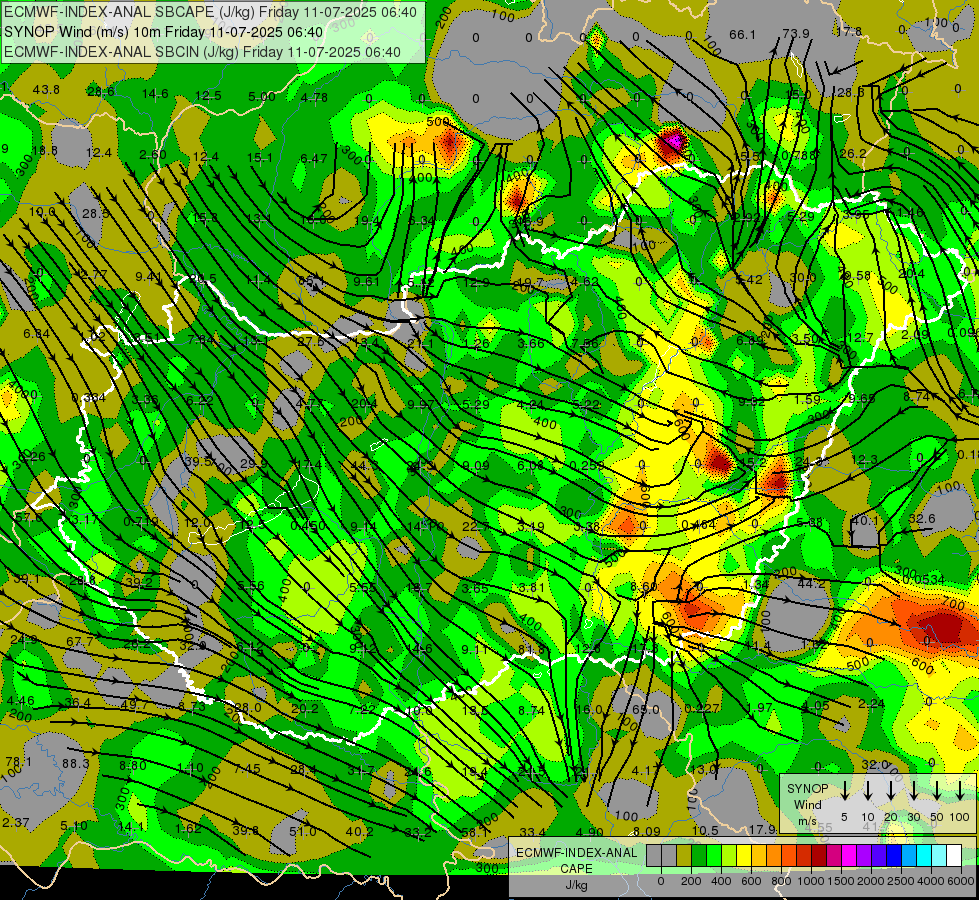The width and height of the screenshot is (979, 900).
Task: Click the '66.1' value near top
Action: click(742, 35)
